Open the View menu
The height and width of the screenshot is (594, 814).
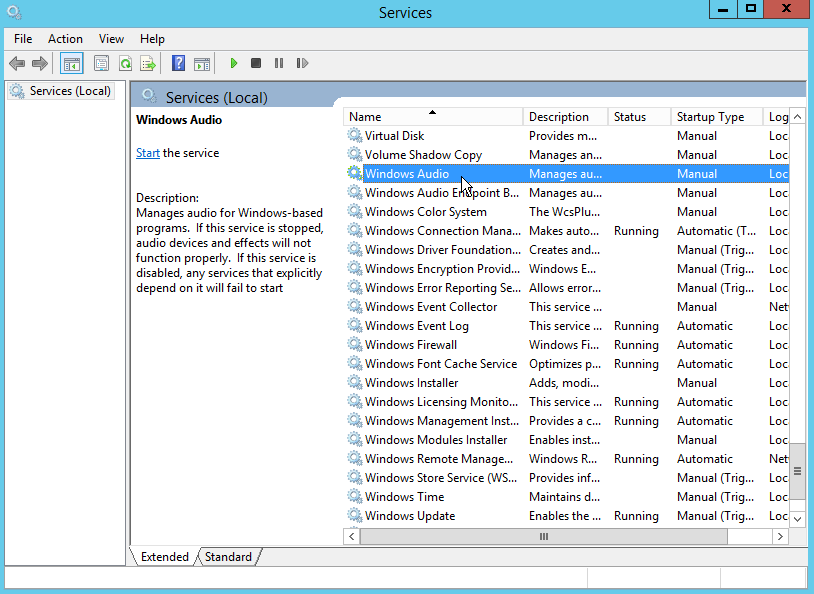[111, 39]
